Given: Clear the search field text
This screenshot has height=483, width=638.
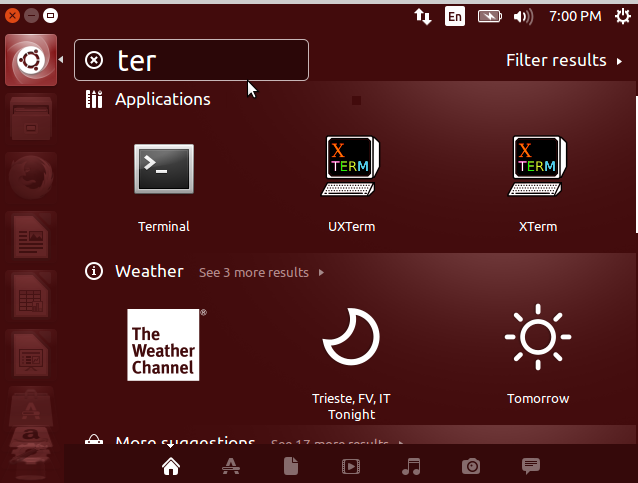Looking at the screenshot, I should click(x=94, y=60).
